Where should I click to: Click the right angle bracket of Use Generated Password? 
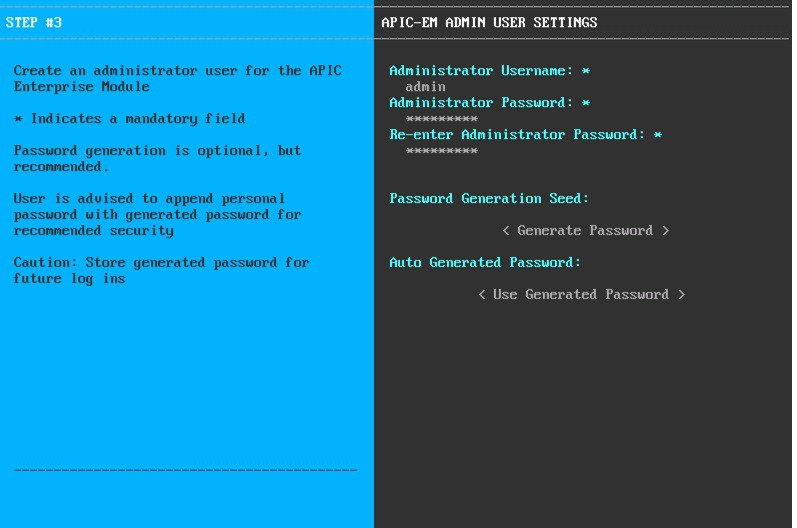point(681,295)
